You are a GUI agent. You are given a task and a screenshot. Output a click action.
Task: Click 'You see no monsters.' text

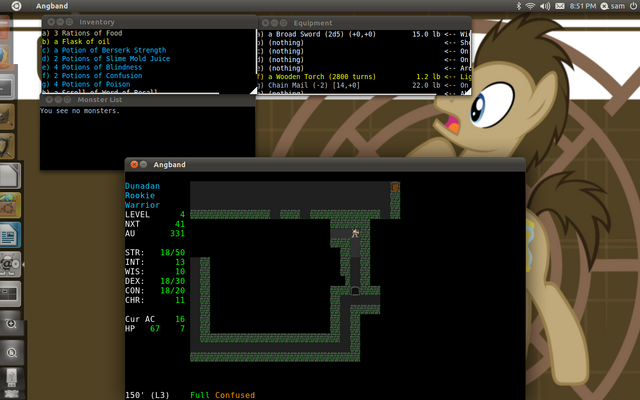coord(80,111)
